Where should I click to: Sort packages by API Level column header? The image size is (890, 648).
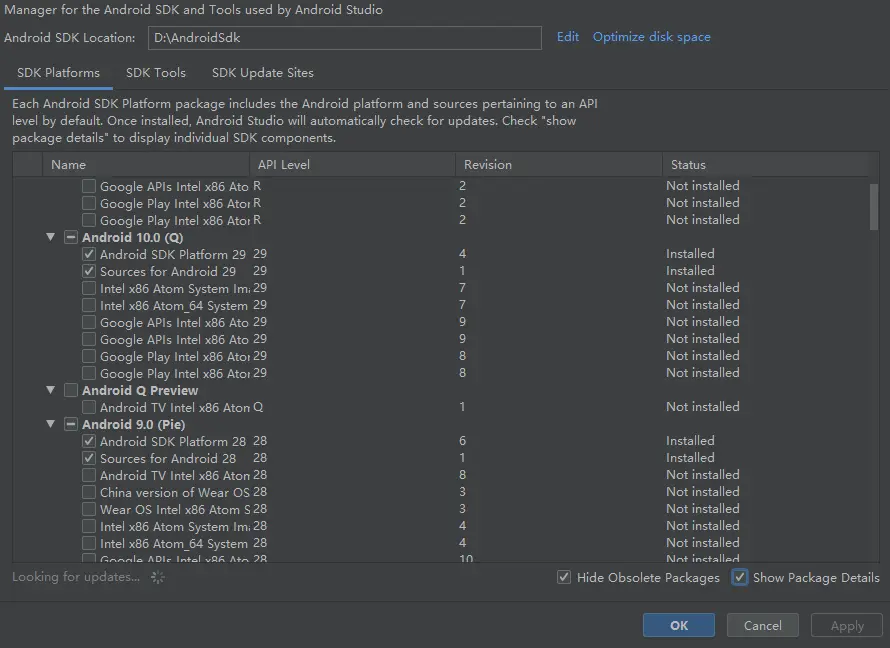point(284,165)
